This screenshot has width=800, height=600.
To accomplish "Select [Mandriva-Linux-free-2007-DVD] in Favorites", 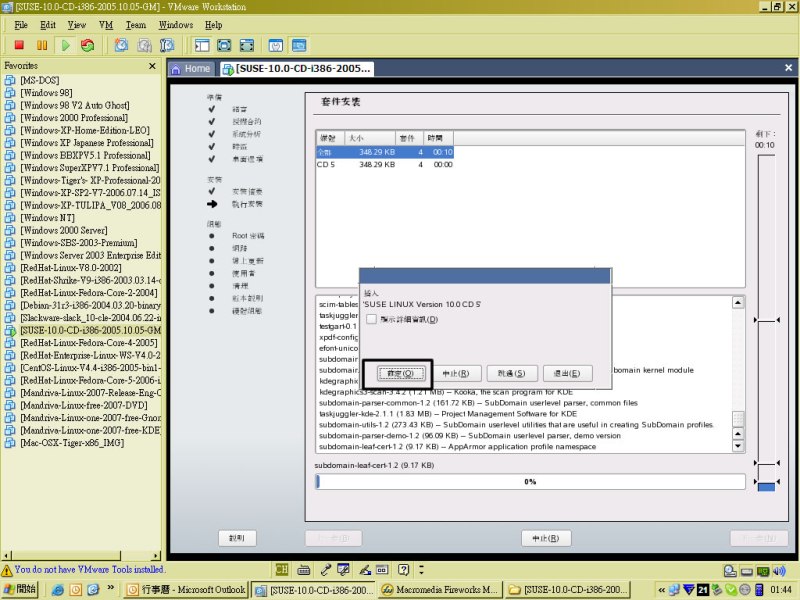I will (x=84, y=405).
